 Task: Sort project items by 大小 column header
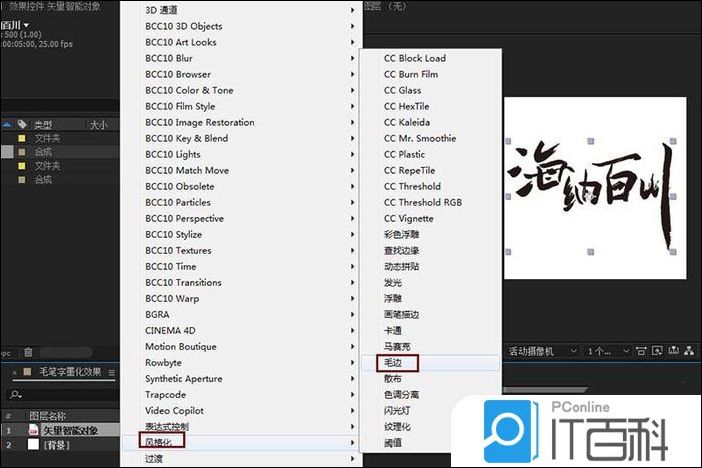[98, 125]
